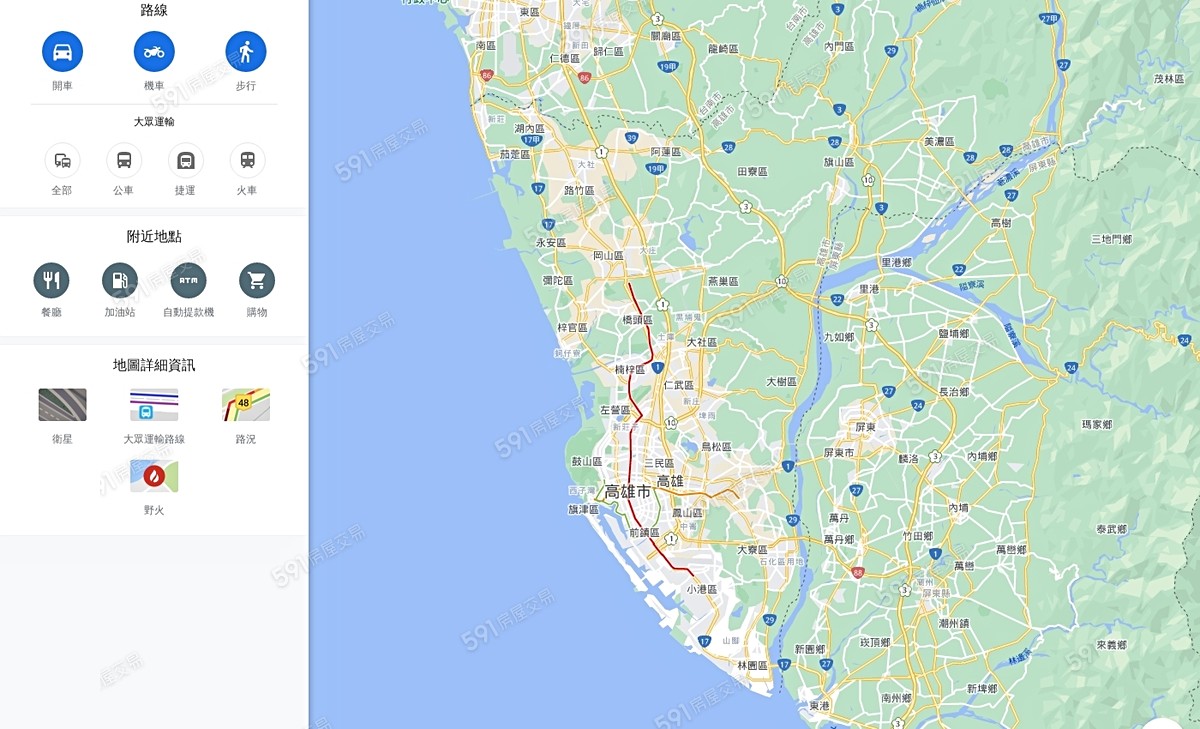
Task: Select the 開車 driving route icon
Action: [x=62, y=51]
